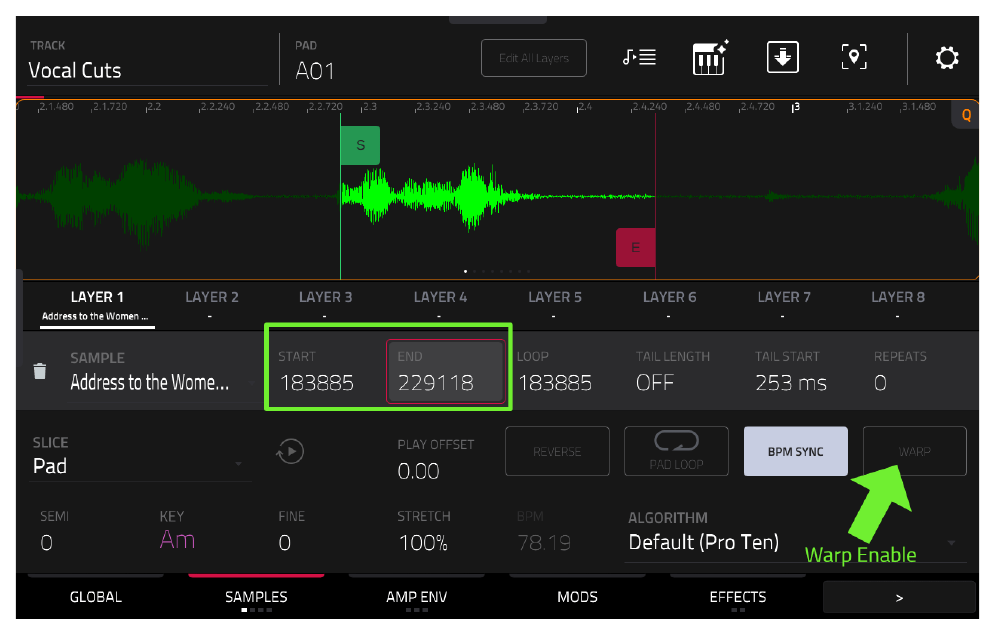Click the waveform page indicator dots
The height and width of the screenshot is (636, 996).
pyautogui.click(x=497, y=271)
